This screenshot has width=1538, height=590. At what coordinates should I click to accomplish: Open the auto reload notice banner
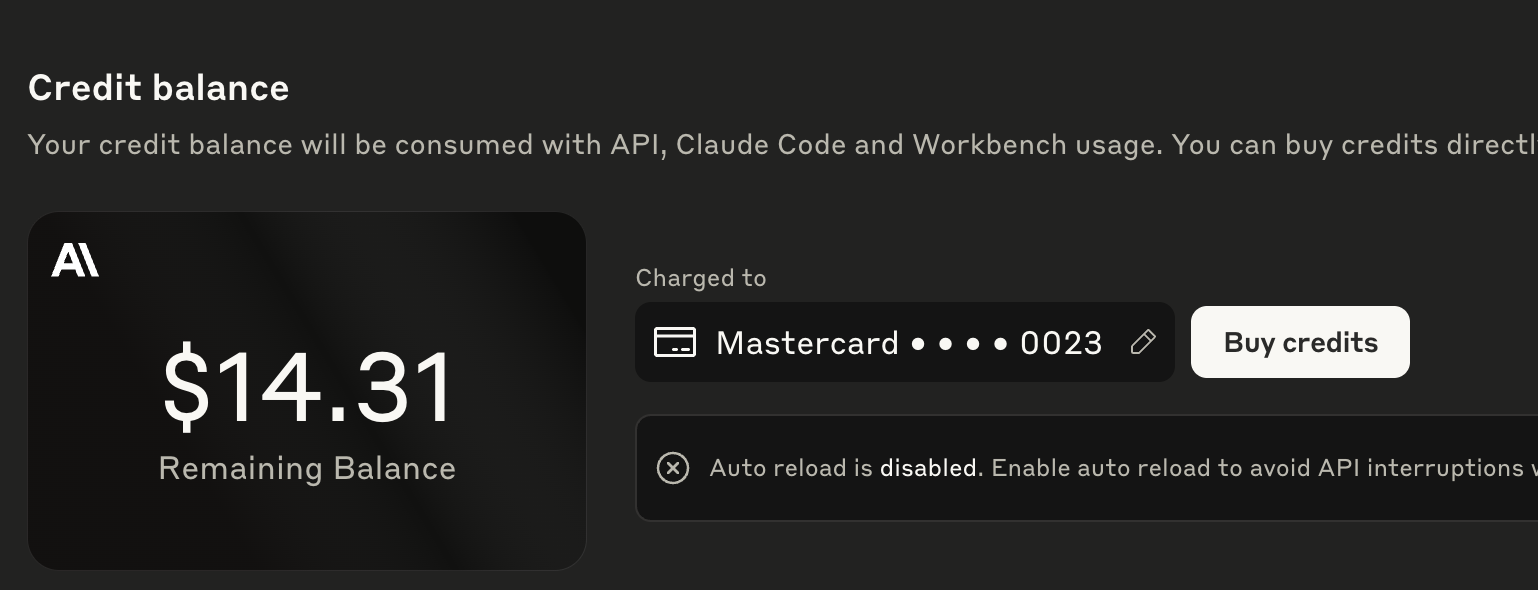point(1087,468)
